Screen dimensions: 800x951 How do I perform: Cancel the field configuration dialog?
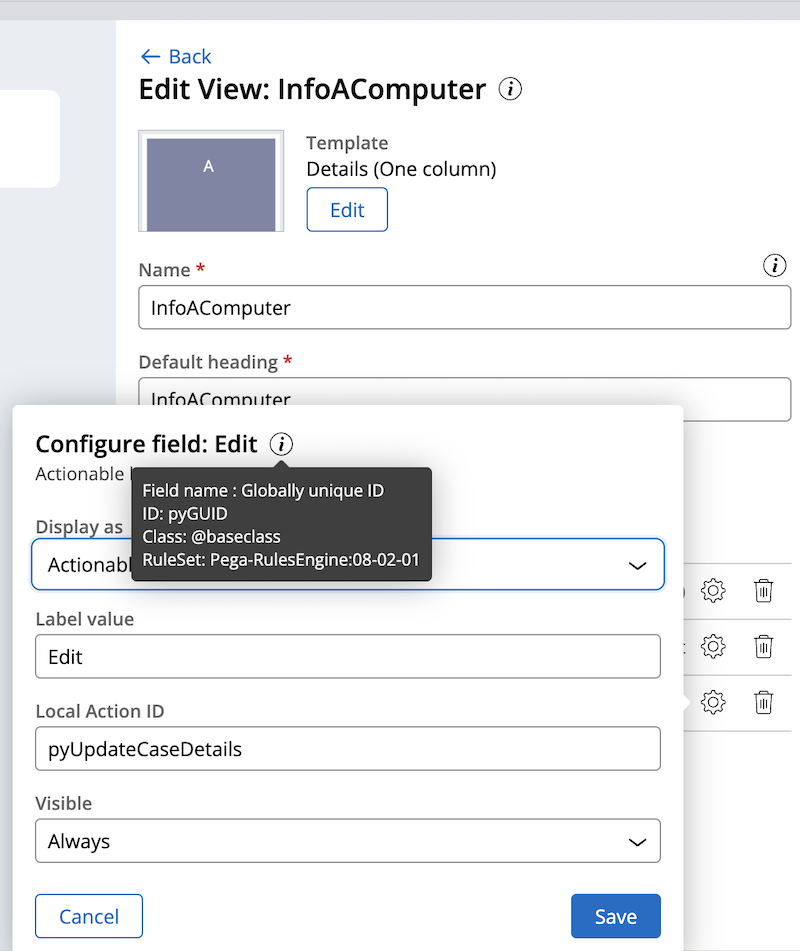(89, 916)
